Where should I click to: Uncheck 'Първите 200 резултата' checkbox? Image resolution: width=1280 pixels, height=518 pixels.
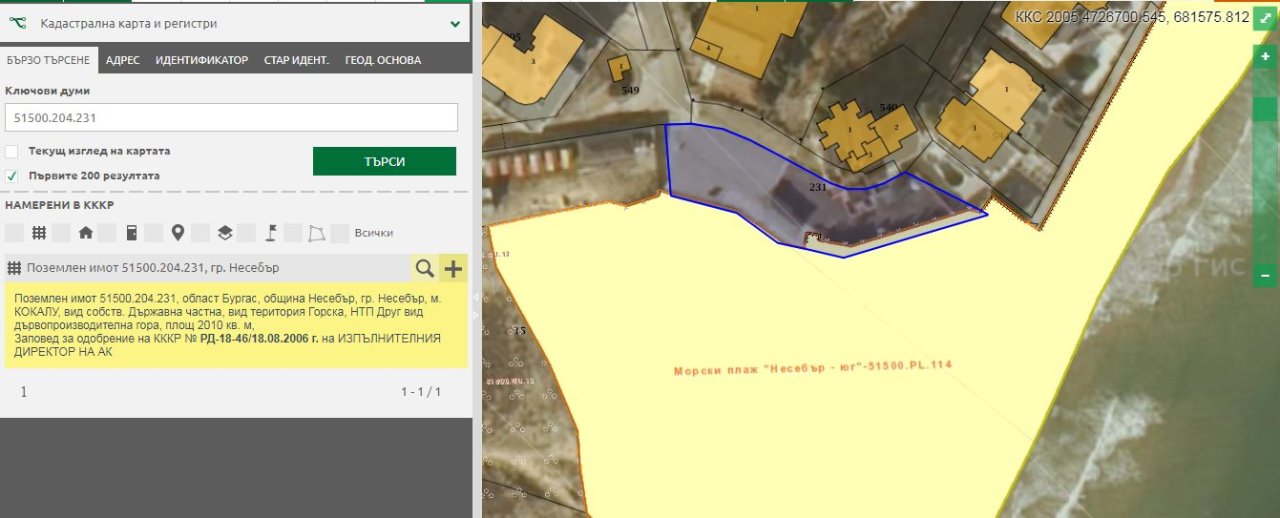12,175
